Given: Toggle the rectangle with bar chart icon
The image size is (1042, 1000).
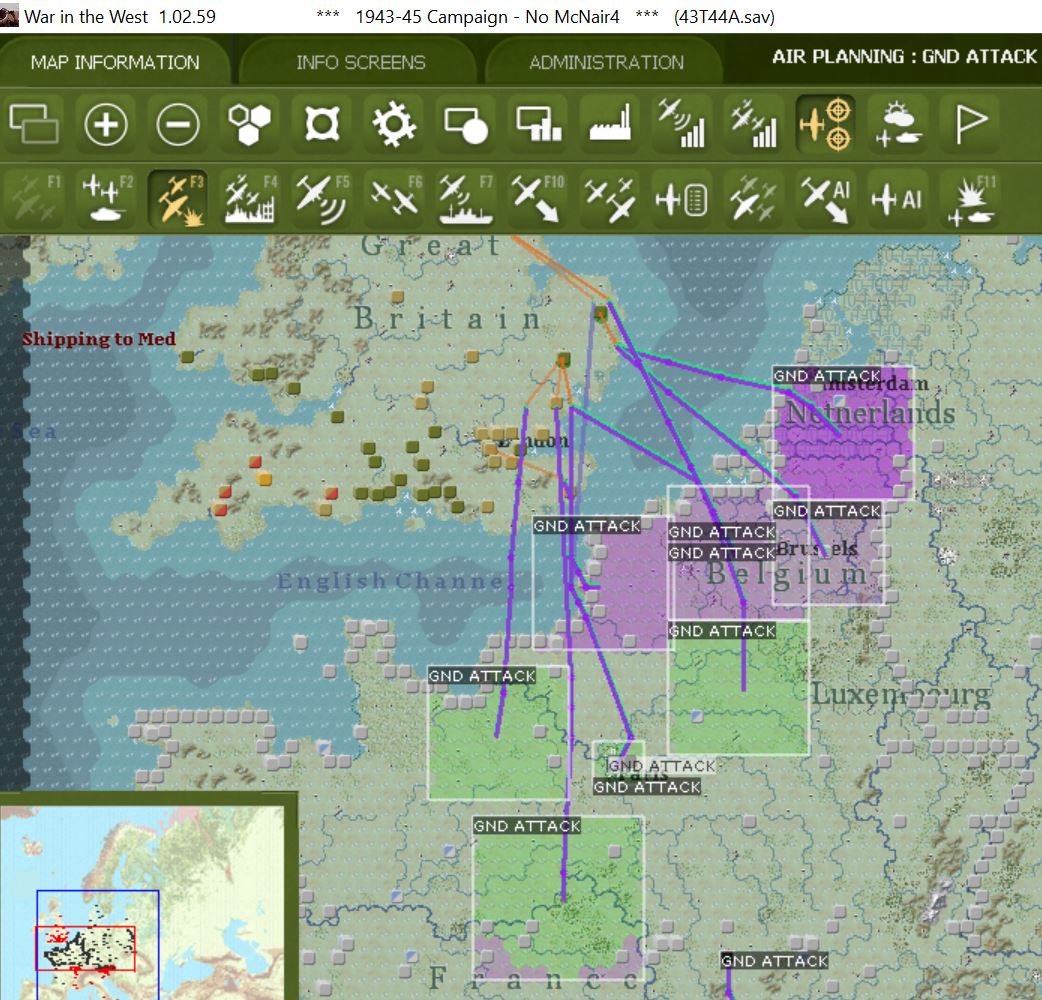Looking at the screenshot, I should point(538,124).
